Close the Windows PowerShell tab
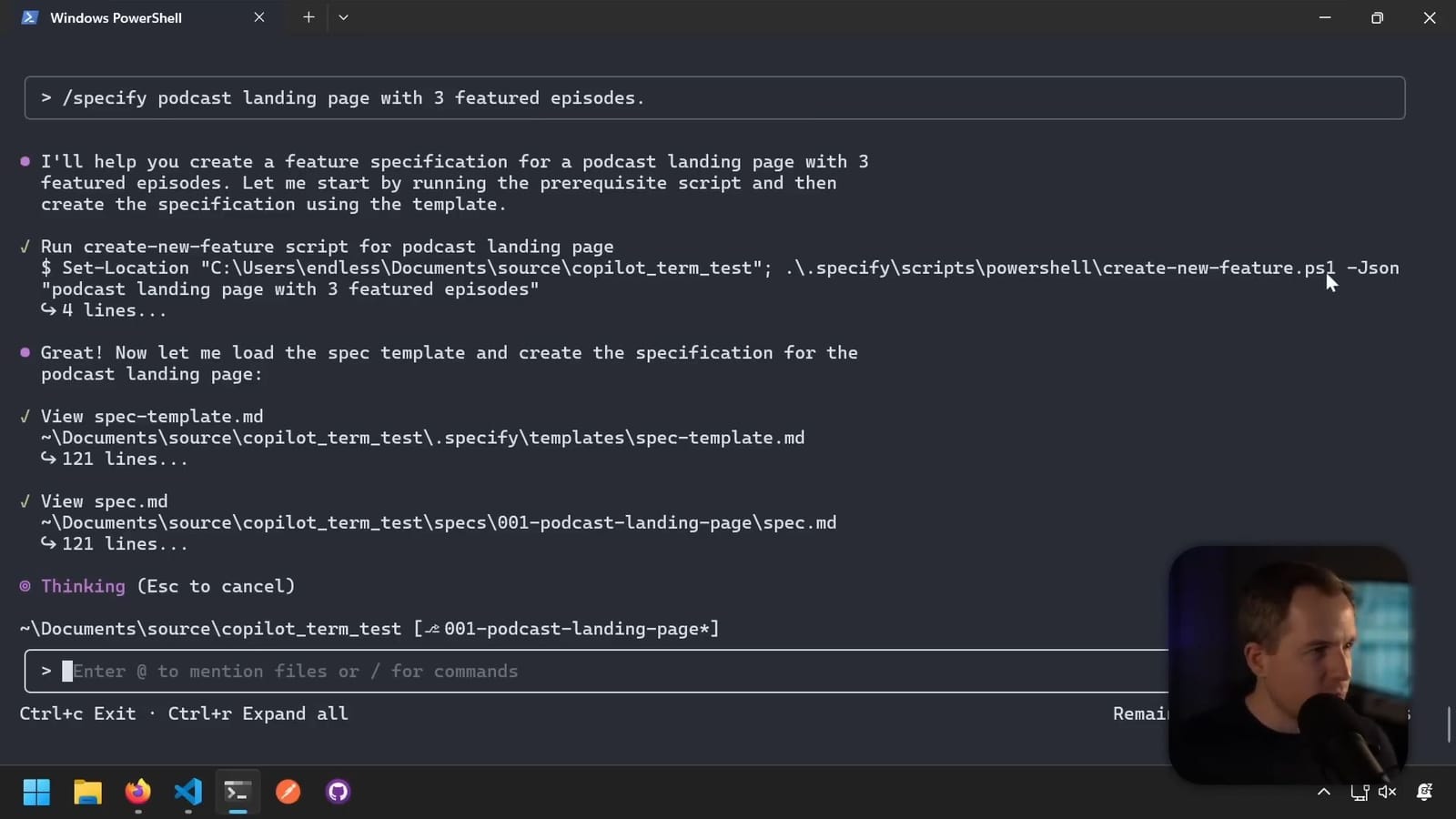Image resolution: width=1456 pixels, height=819 pixels. click(259, 17)
